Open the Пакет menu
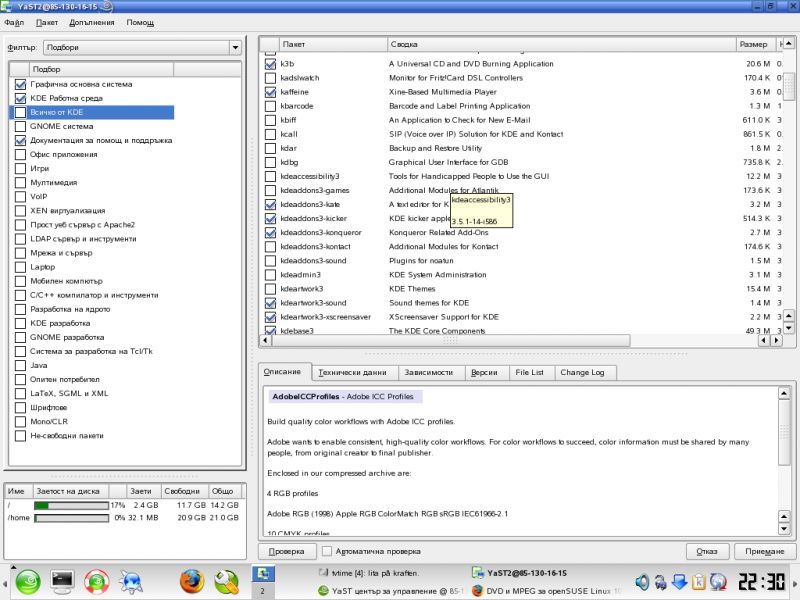 point(47,22)
